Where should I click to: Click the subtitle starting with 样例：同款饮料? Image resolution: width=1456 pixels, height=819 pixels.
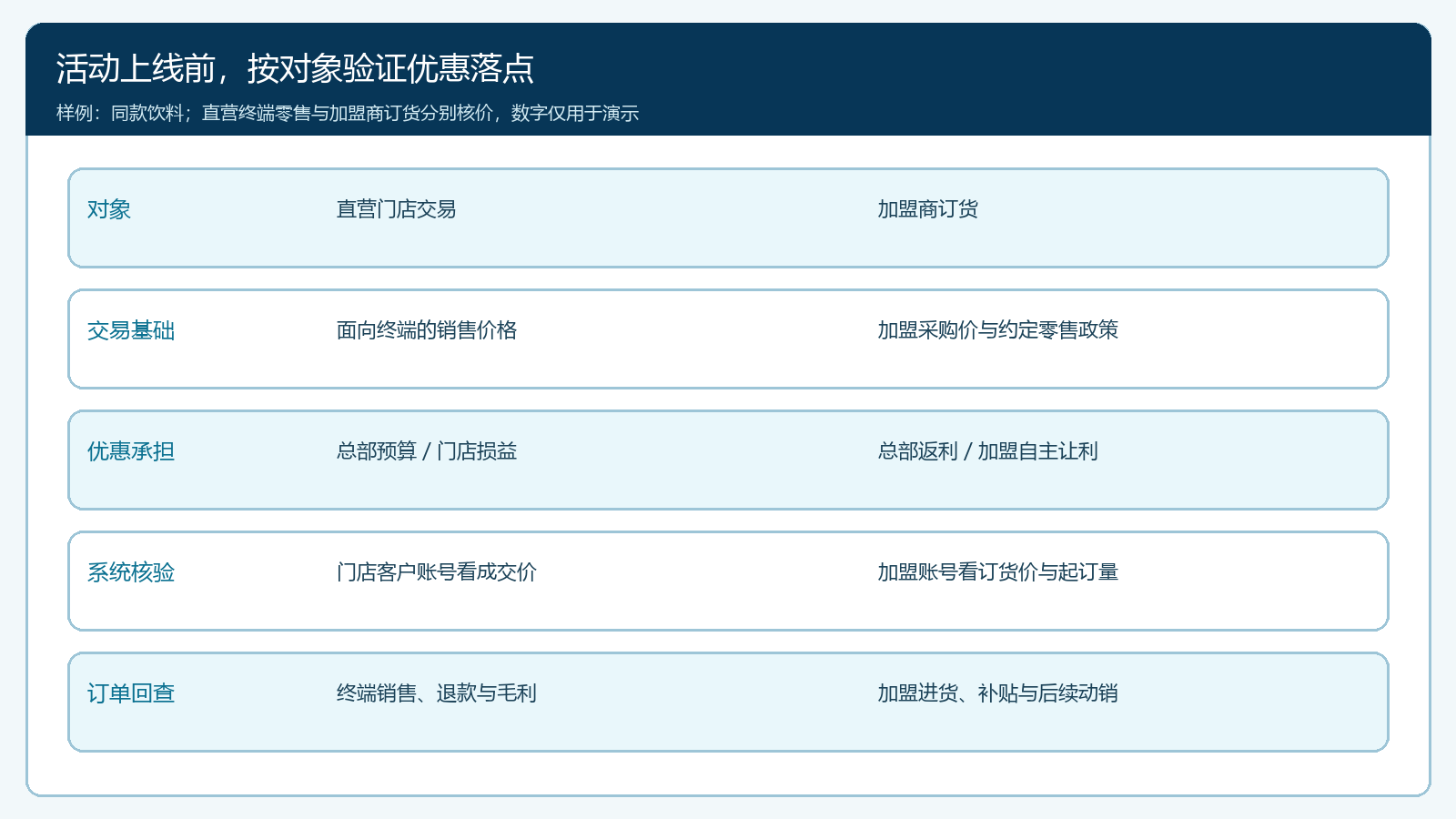348,113
